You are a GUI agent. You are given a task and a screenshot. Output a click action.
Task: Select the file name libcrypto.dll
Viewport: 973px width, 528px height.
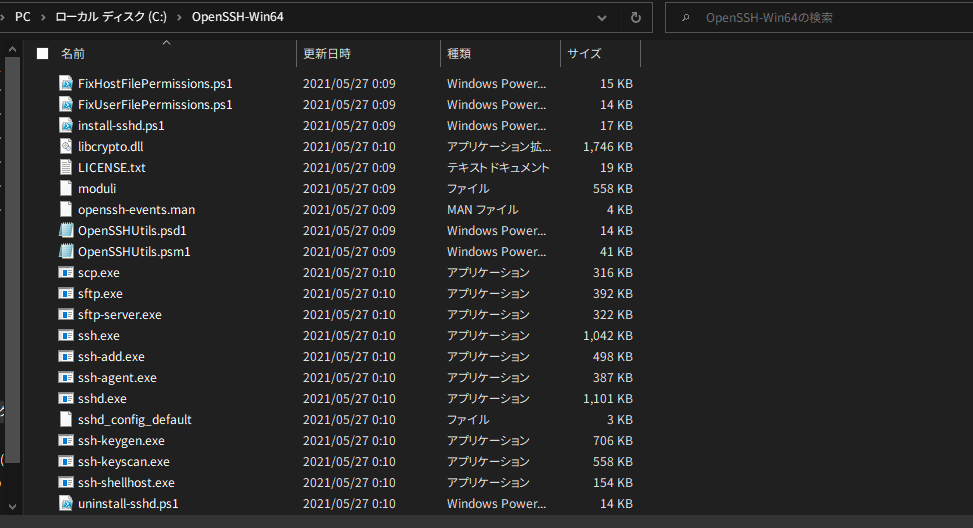coord(110,147)
